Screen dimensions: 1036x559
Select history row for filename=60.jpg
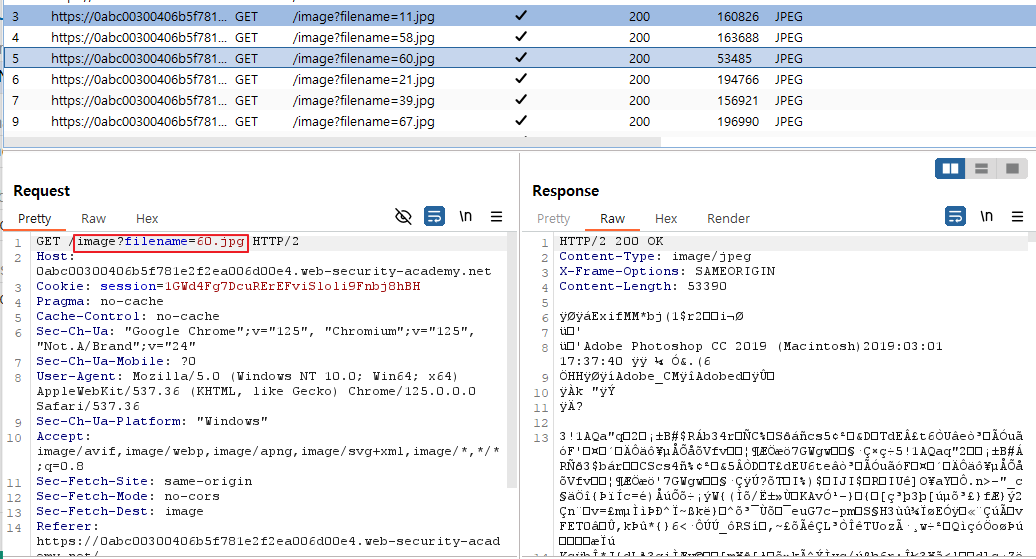519,58
